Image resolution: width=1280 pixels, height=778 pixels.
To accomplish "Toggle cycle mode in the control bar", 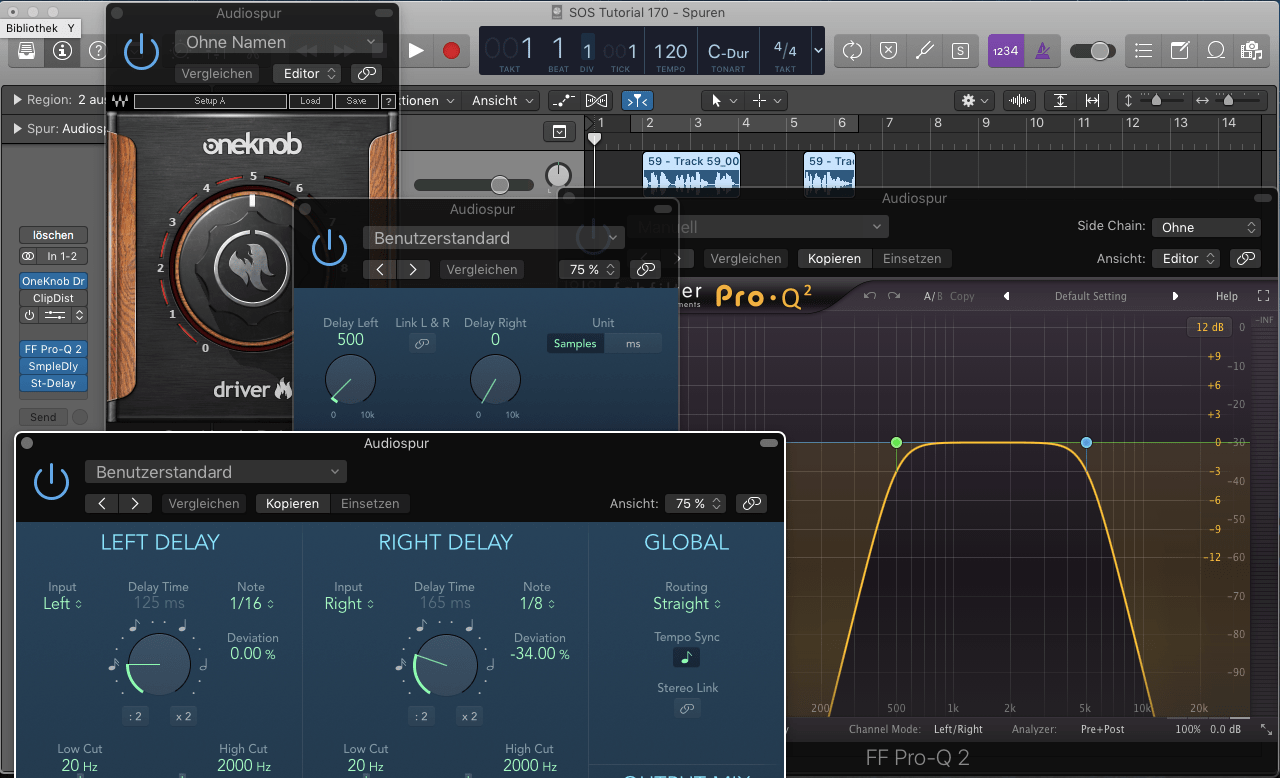I will 852,50.
